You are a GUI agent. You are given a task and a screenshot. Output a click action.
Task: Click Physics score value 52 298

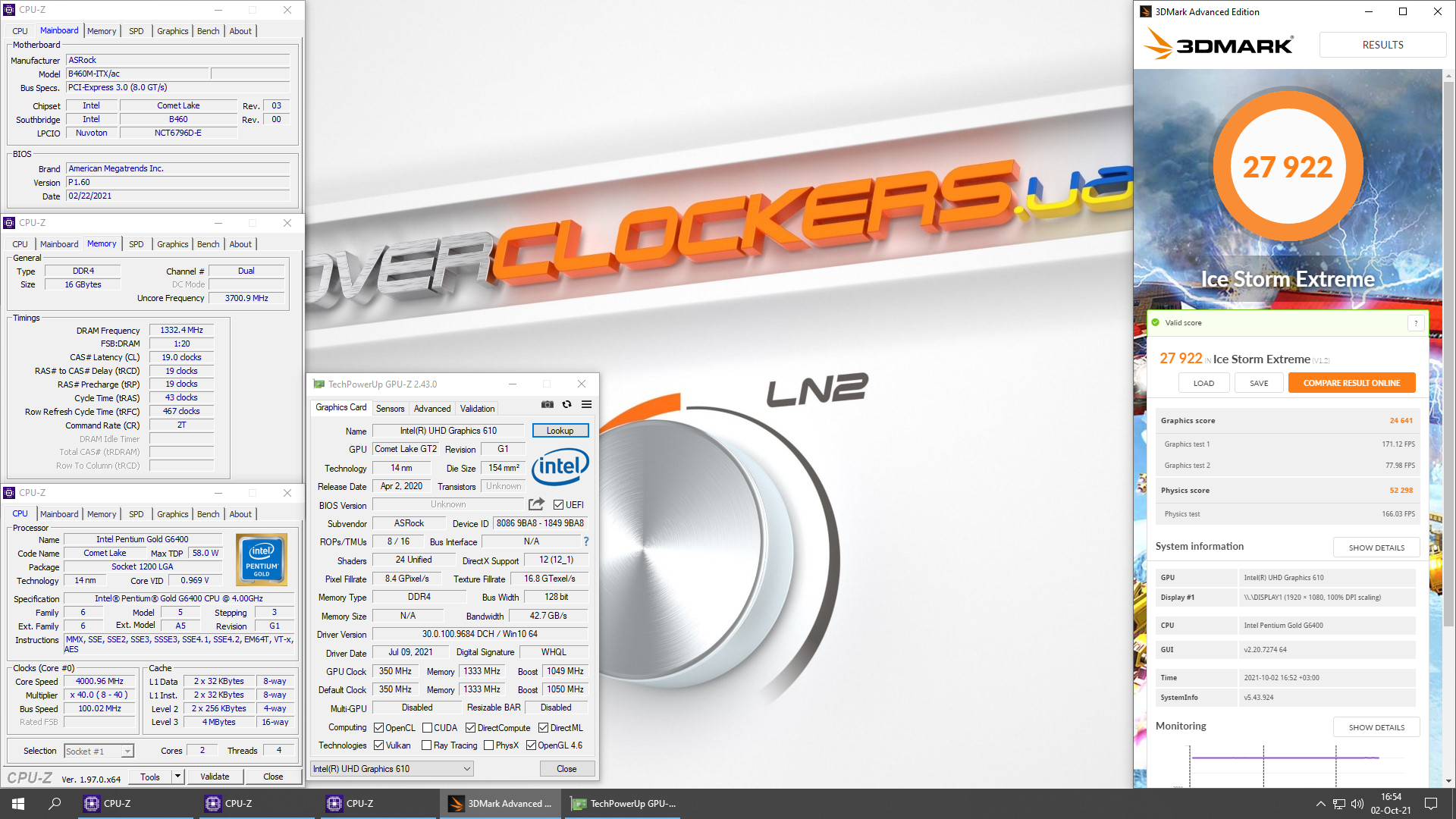pyautogui.click(x=1401, y=491)
